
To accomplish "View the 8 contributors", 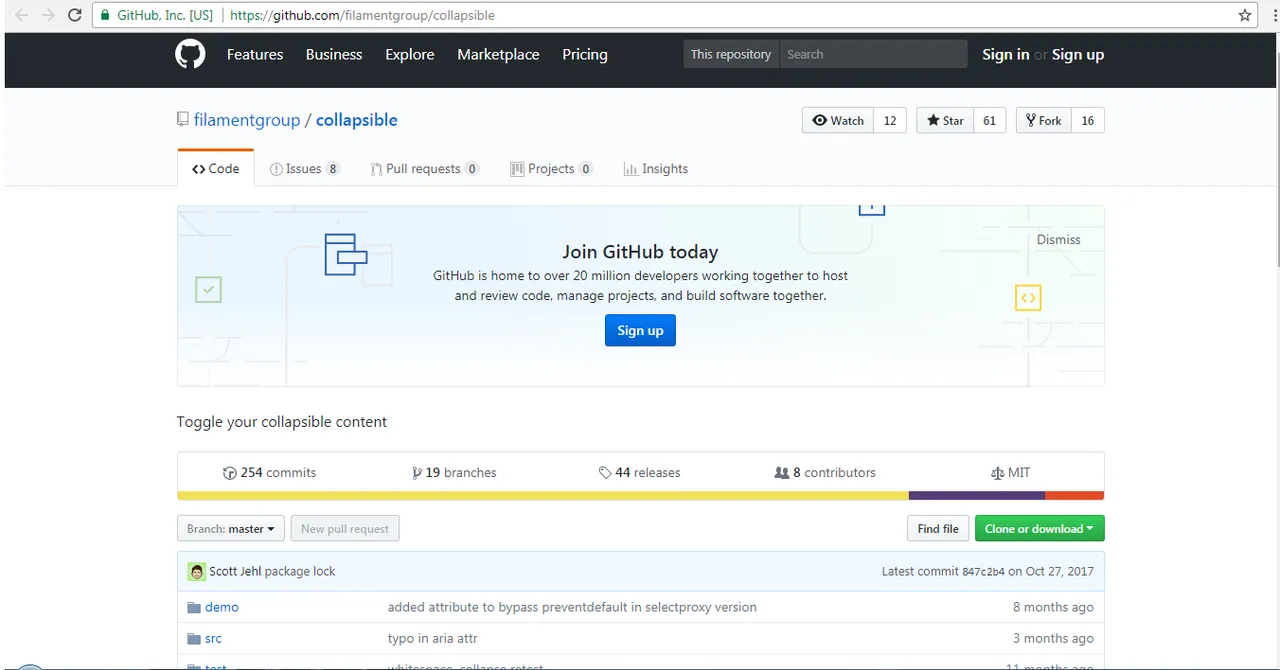I will [825, 472].
